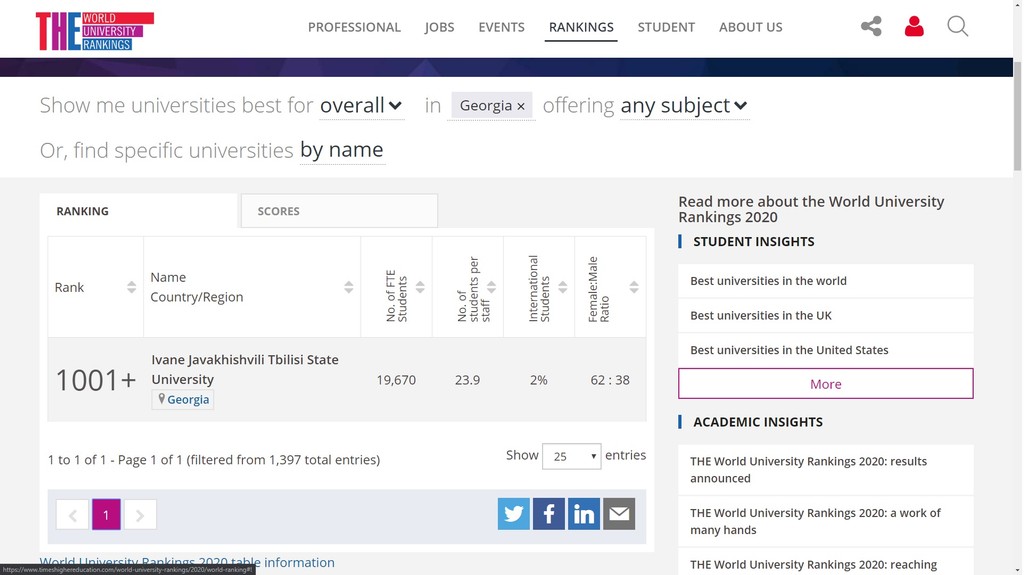
Task: Switch to the RANKING tab
Action: tap(138, 210)
